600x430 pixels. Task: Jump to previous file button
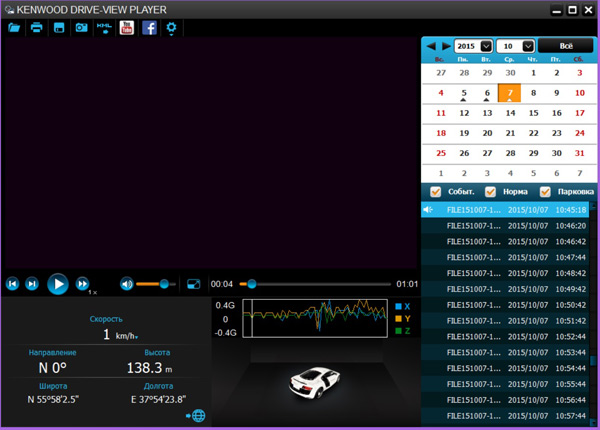coord(12,284)
